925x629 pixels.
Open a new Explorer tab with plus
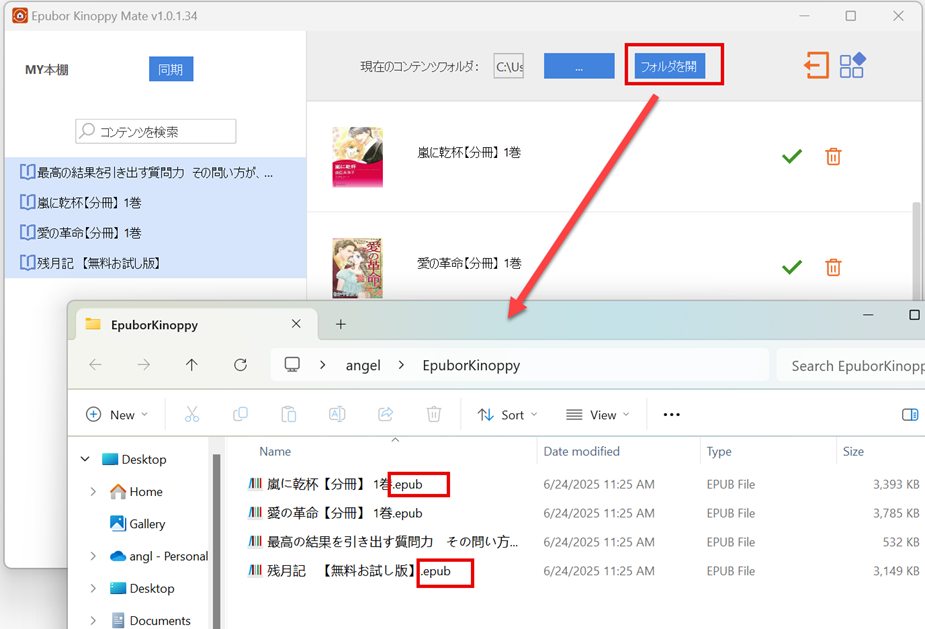tap(340, 324)
